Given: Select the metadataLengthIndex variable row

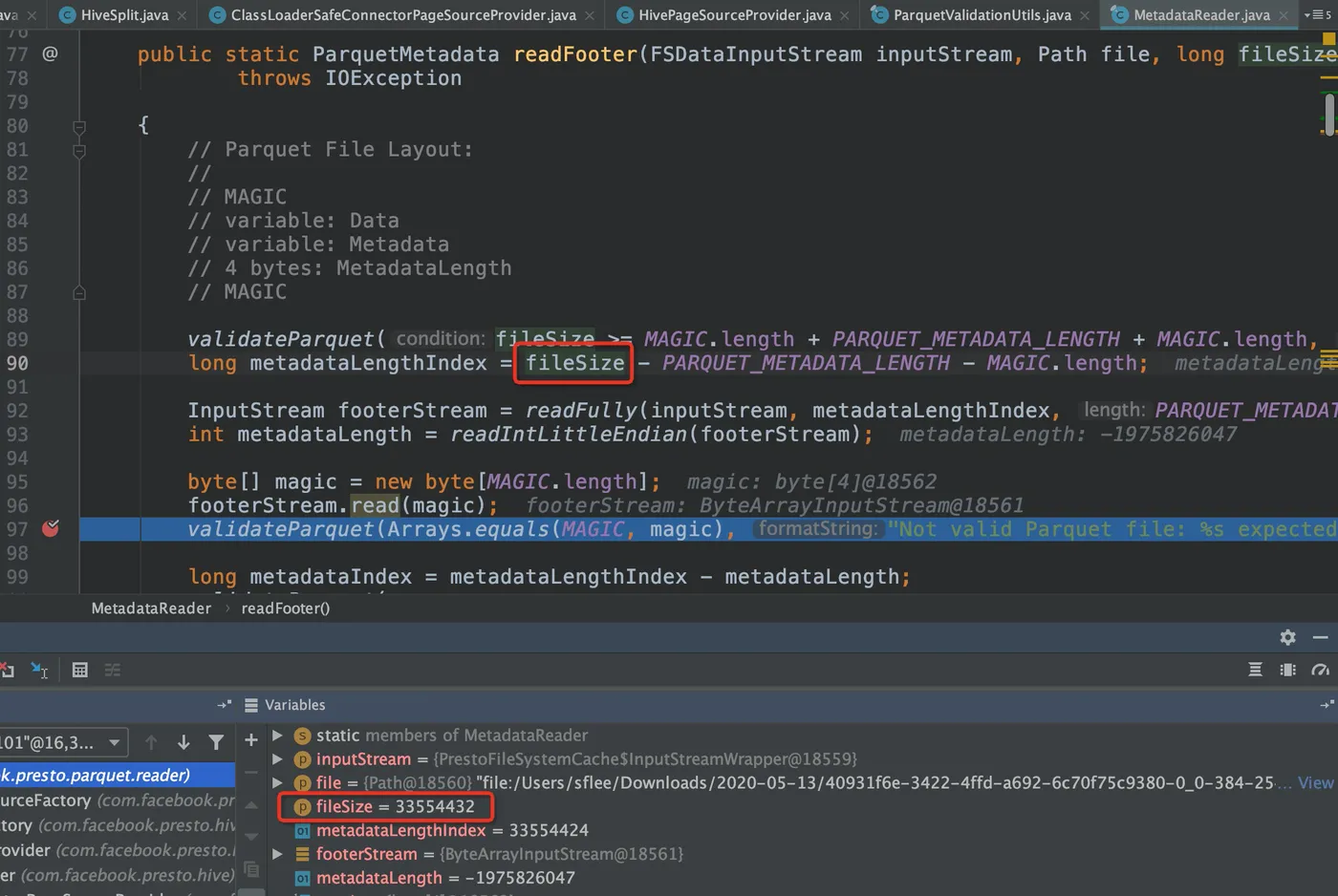Looking at the screenshot, I should point(801,830).
